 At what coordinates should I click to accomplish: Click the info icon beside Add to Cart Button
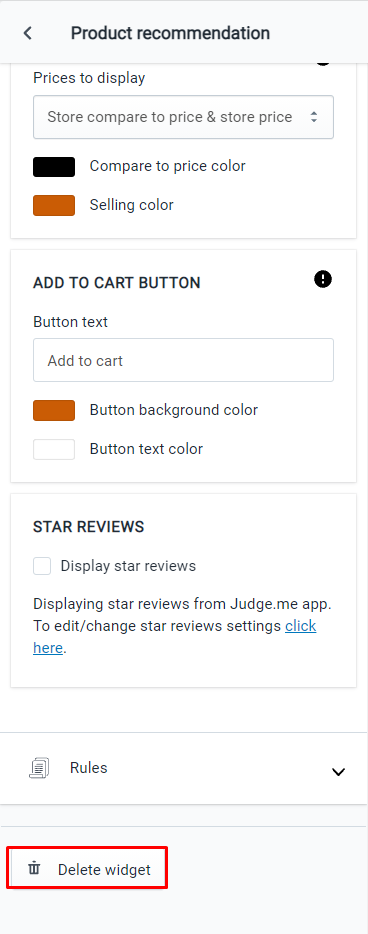click(323, 279)
